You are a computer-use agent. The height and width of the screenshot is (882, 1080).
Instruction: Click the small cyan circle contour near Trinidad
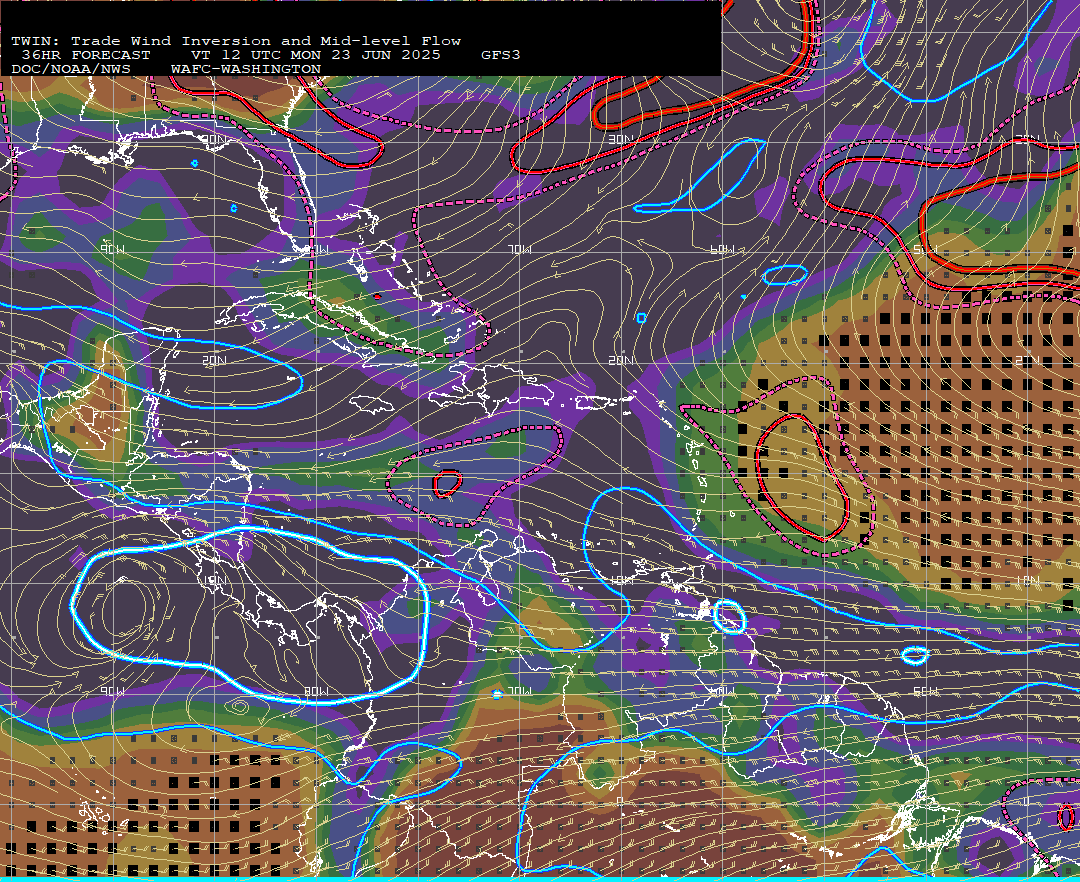729,616
